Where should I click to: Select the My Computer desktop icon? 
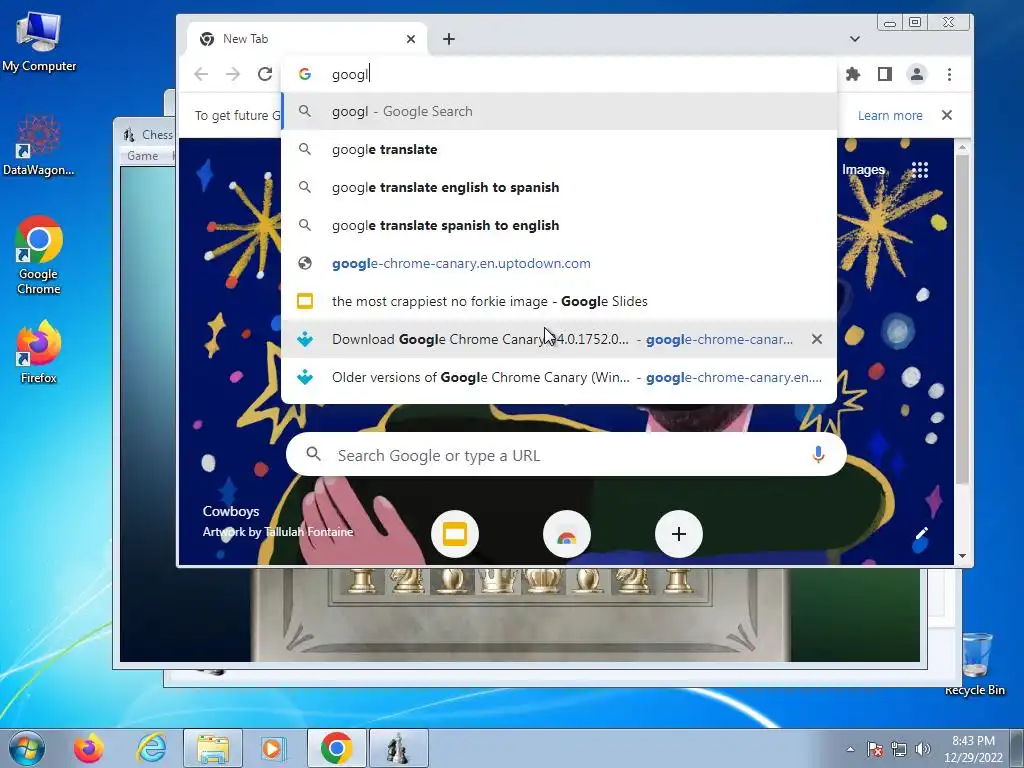pyautogui.click(x=39, y=42)
